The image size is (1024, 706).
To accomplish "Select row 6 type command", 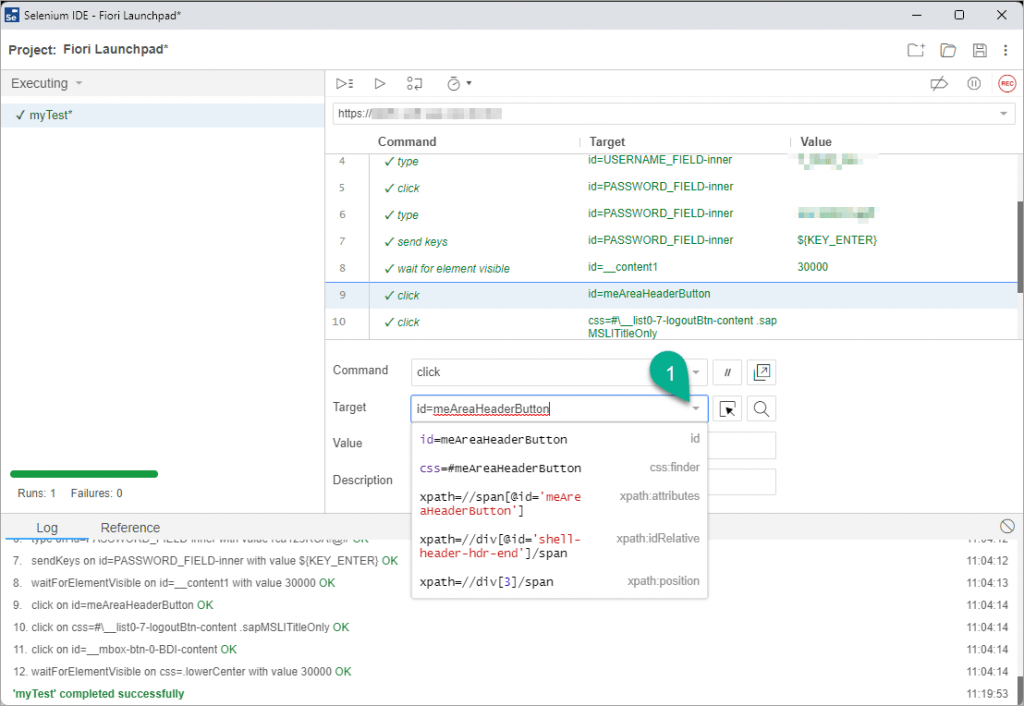I will (x=671, y=215).
